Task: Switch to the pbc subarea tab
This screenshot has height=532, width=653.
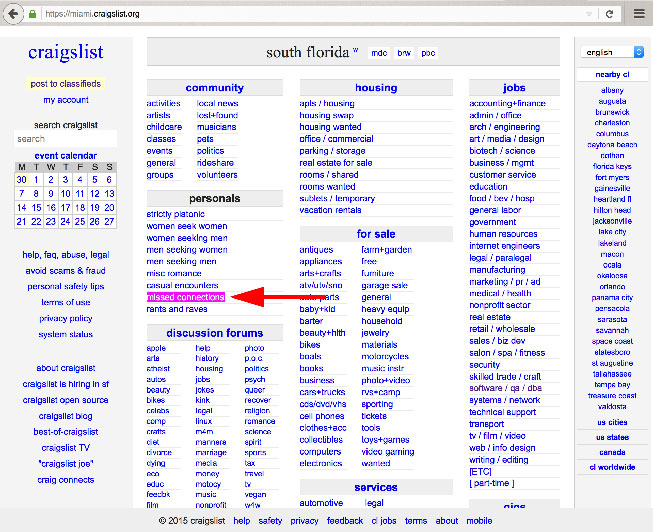Action: pyautogui.click(x=428, y=53)
